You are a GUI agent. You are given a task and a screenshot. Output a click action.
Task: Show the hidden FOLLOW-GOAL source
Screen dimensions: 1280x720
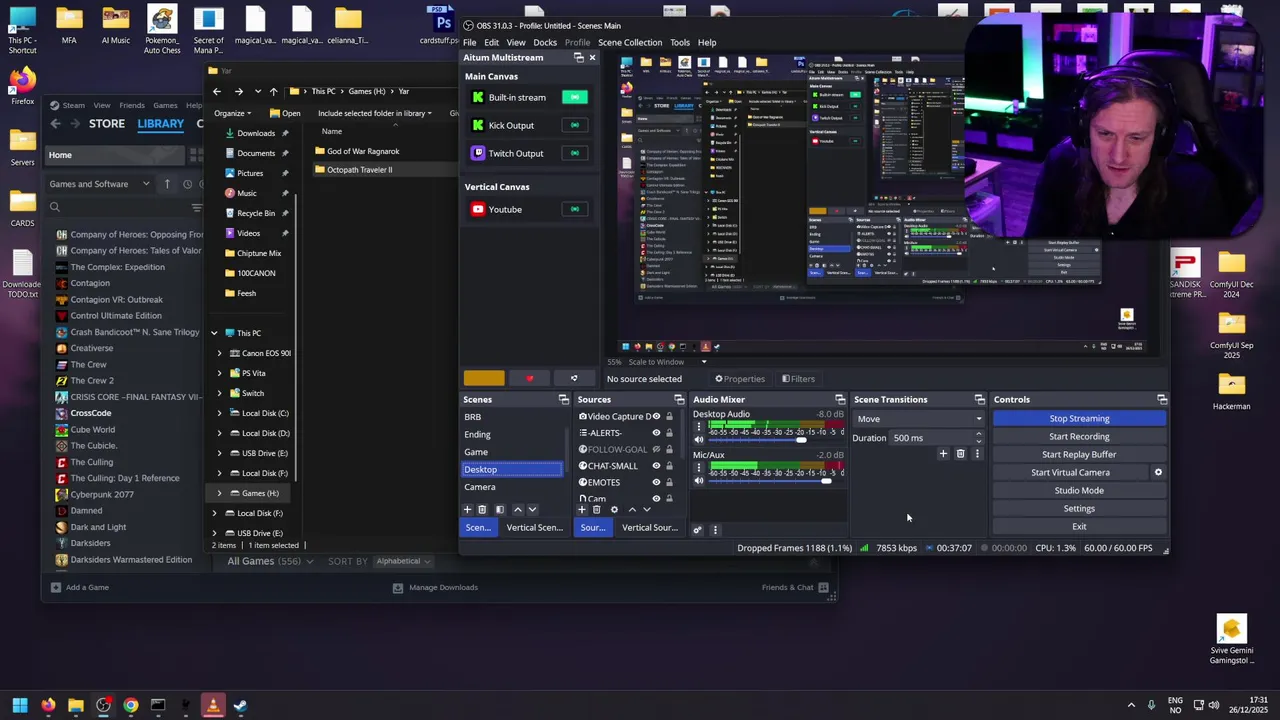pyautogui.click(x=656, y=449)
